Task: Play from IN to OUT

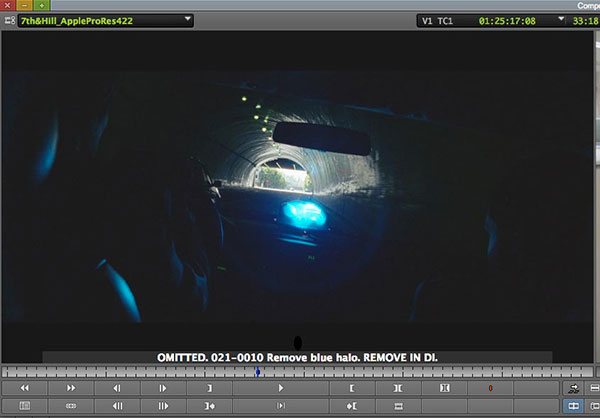Action: 281,406
